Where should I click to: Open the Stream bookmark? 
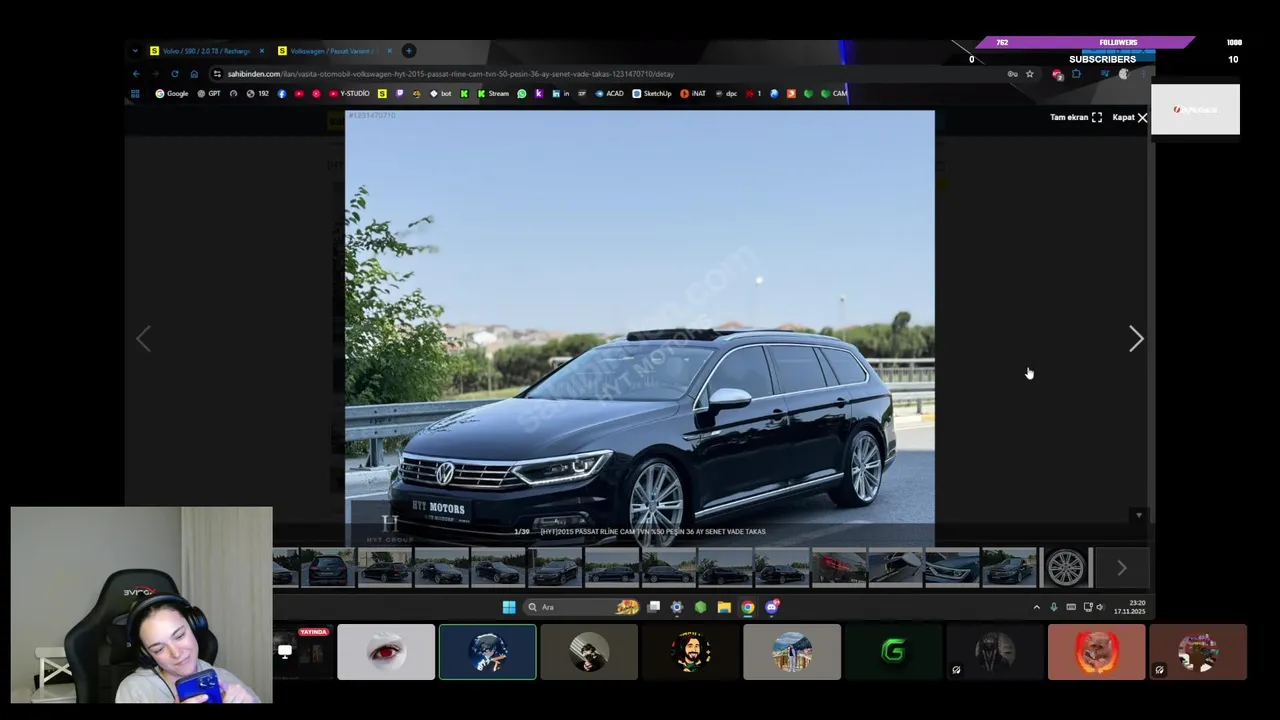(x=493, y=94)
